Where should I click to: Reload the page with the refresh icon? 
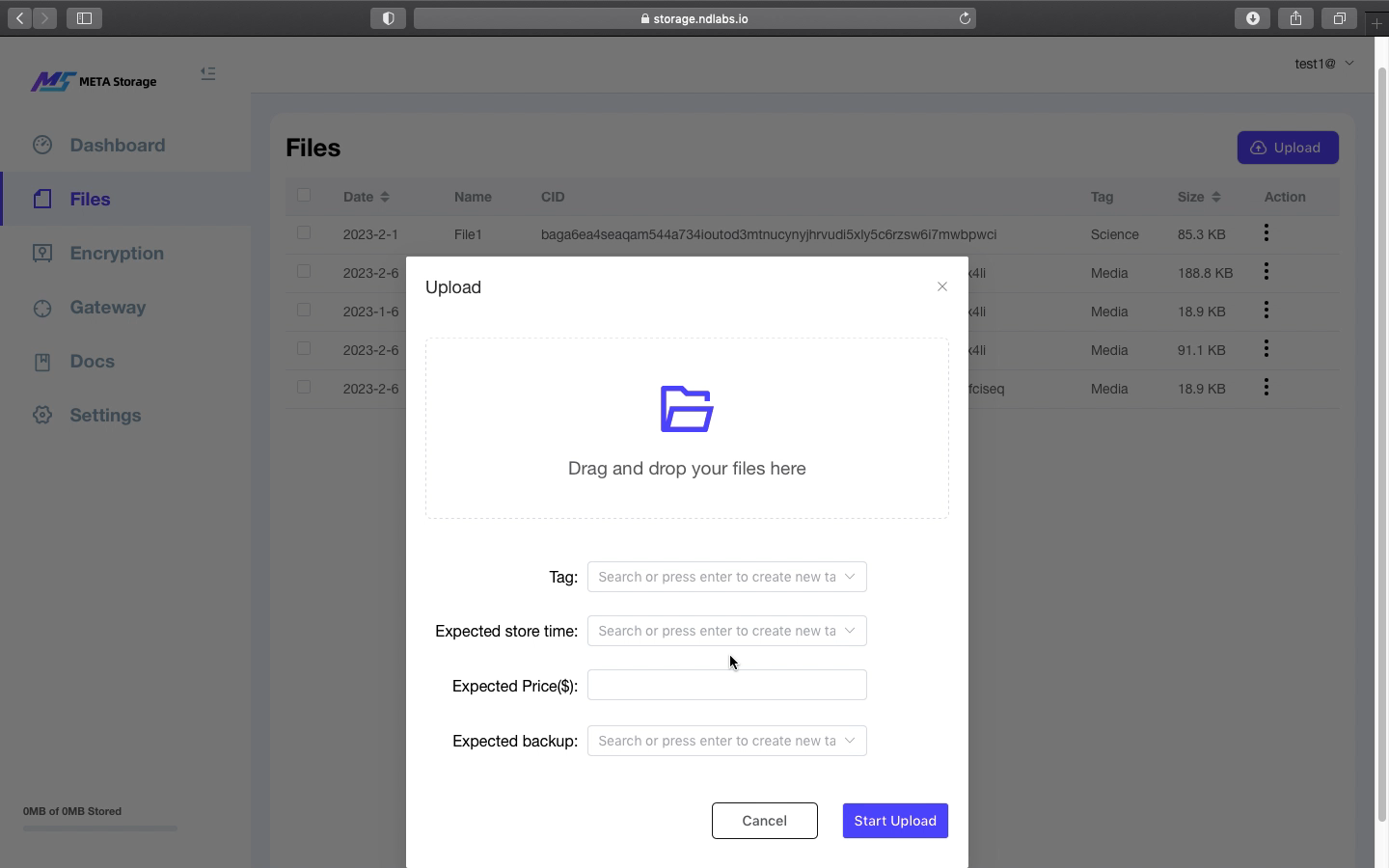965,18
